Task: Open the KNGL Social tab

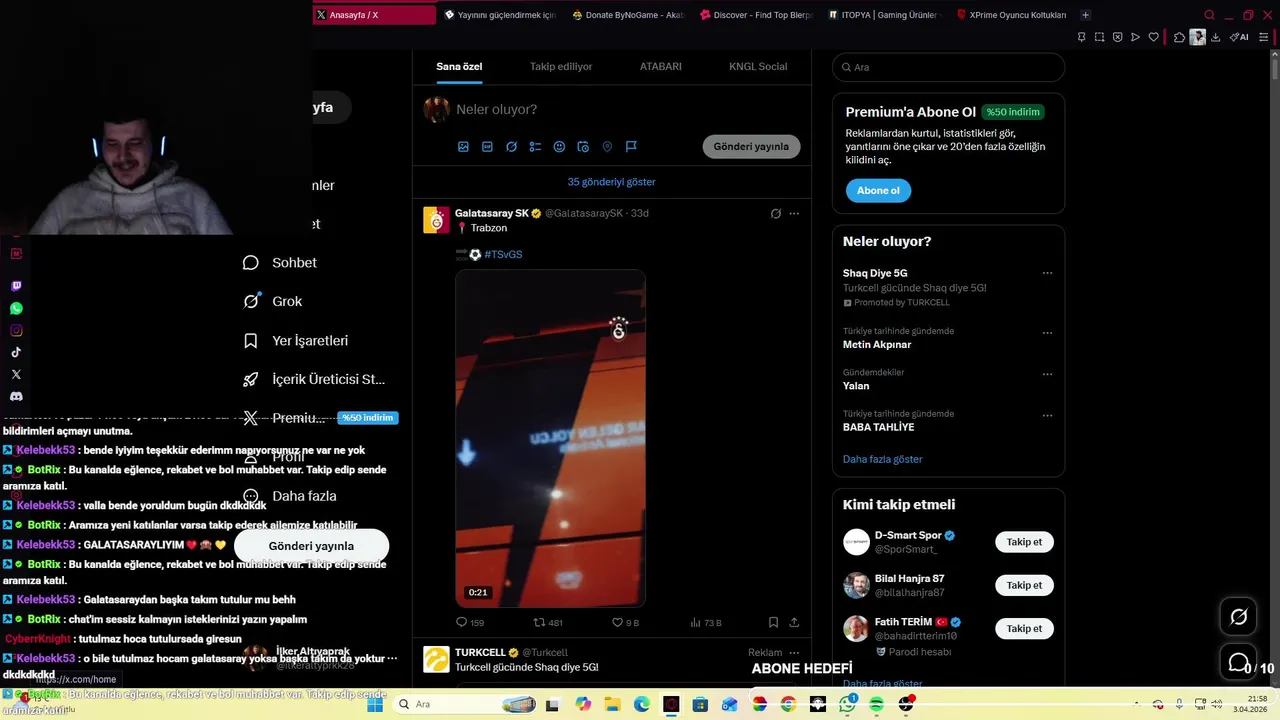Action: click(x=758, y=66)
